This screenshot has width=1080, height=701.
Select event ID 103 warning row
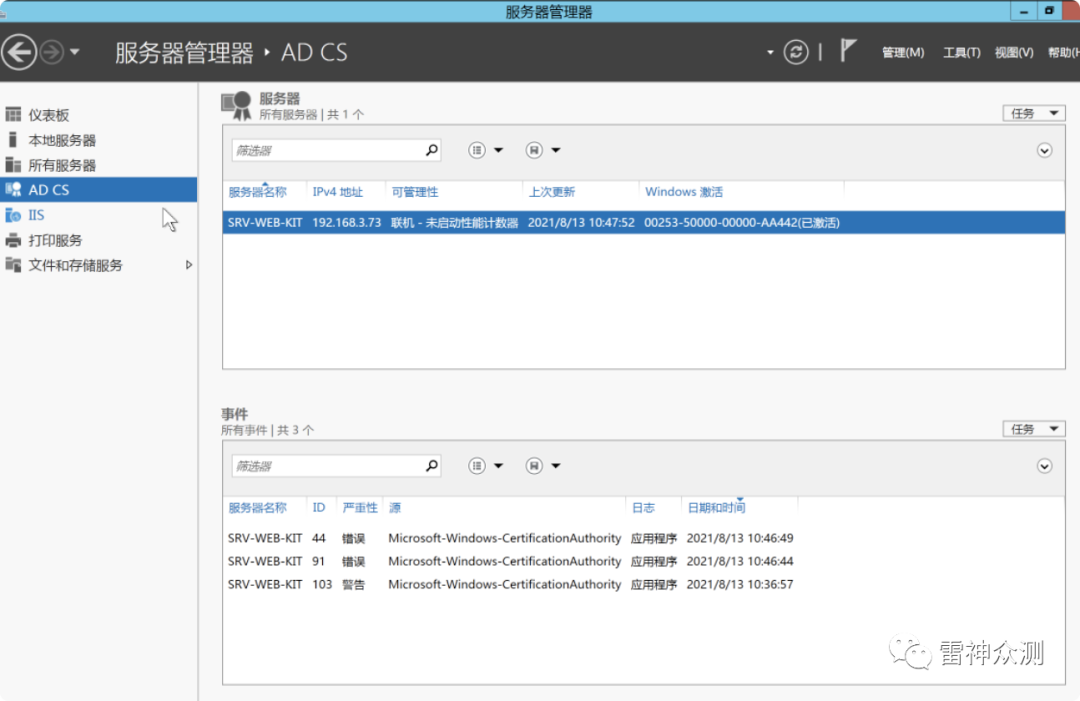coord(510,584)
